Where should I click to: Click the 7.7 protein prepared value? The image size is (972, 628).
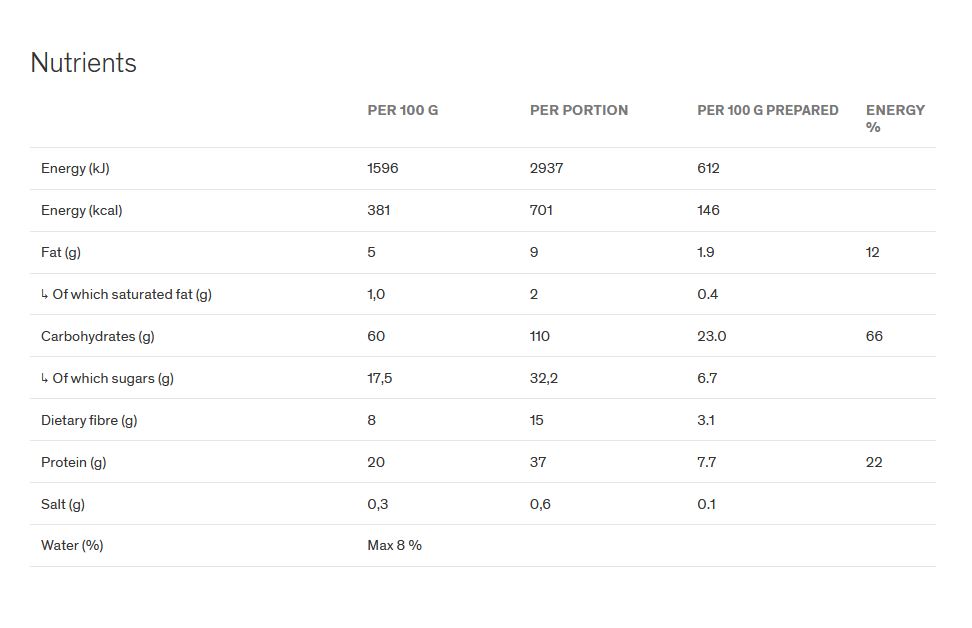[x=706, y=462]
